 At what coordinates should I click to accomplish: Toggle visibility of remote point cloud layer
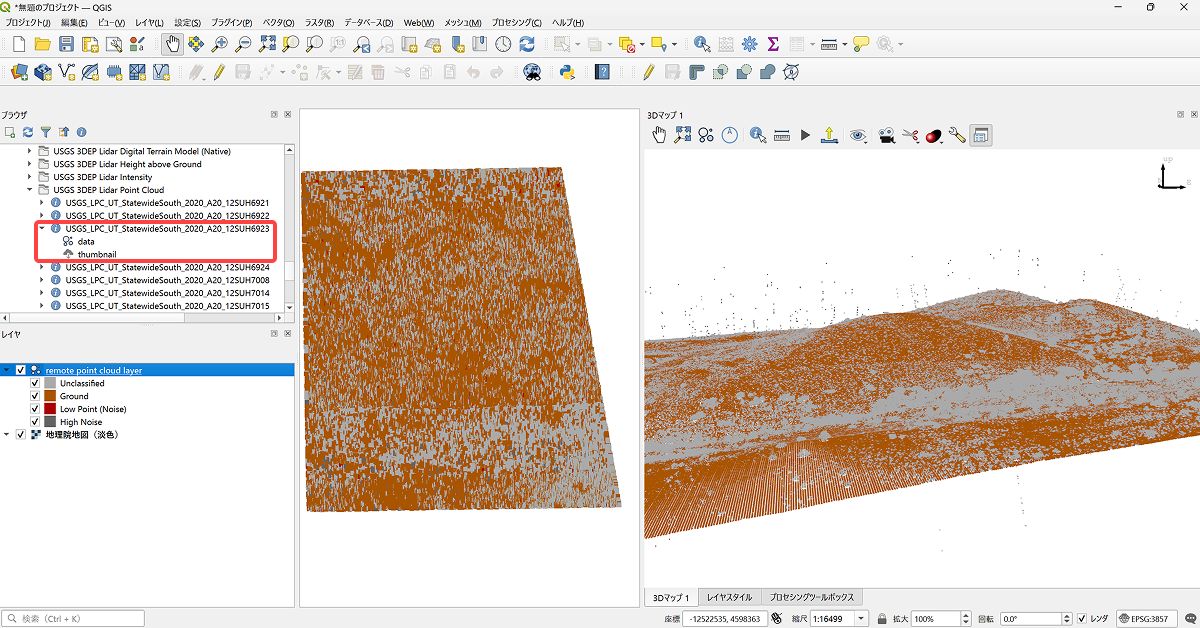point(21,370)
